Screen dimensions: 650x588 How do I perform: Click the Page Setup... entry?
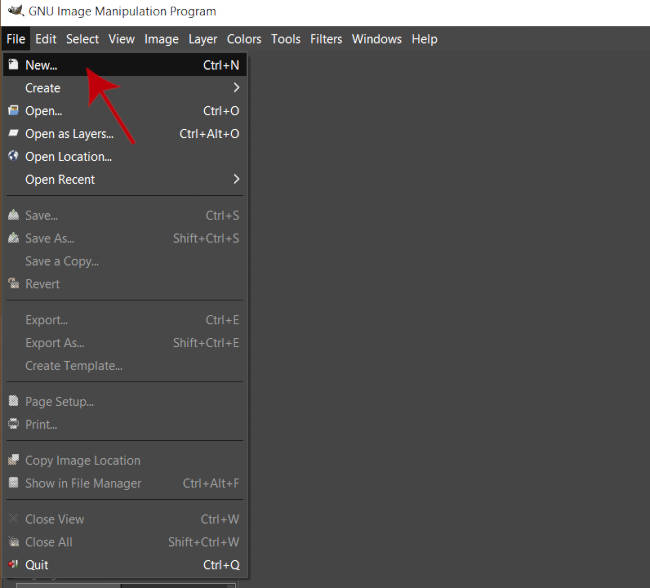[x=125, y=401]
